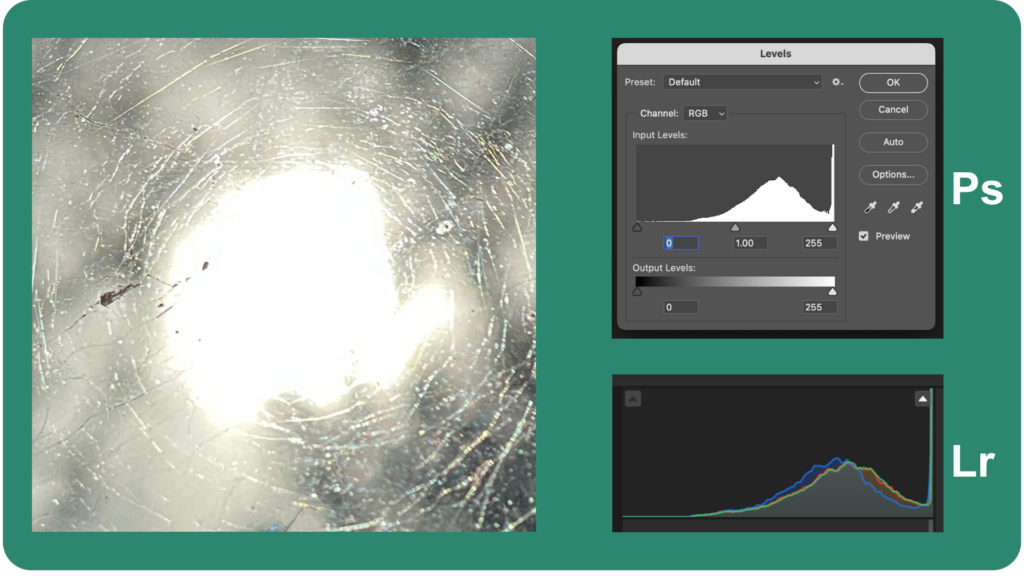This screenshot has width=1024, height=576.
Task: Open the Options... dialog
Action: (x=892, y=176)
